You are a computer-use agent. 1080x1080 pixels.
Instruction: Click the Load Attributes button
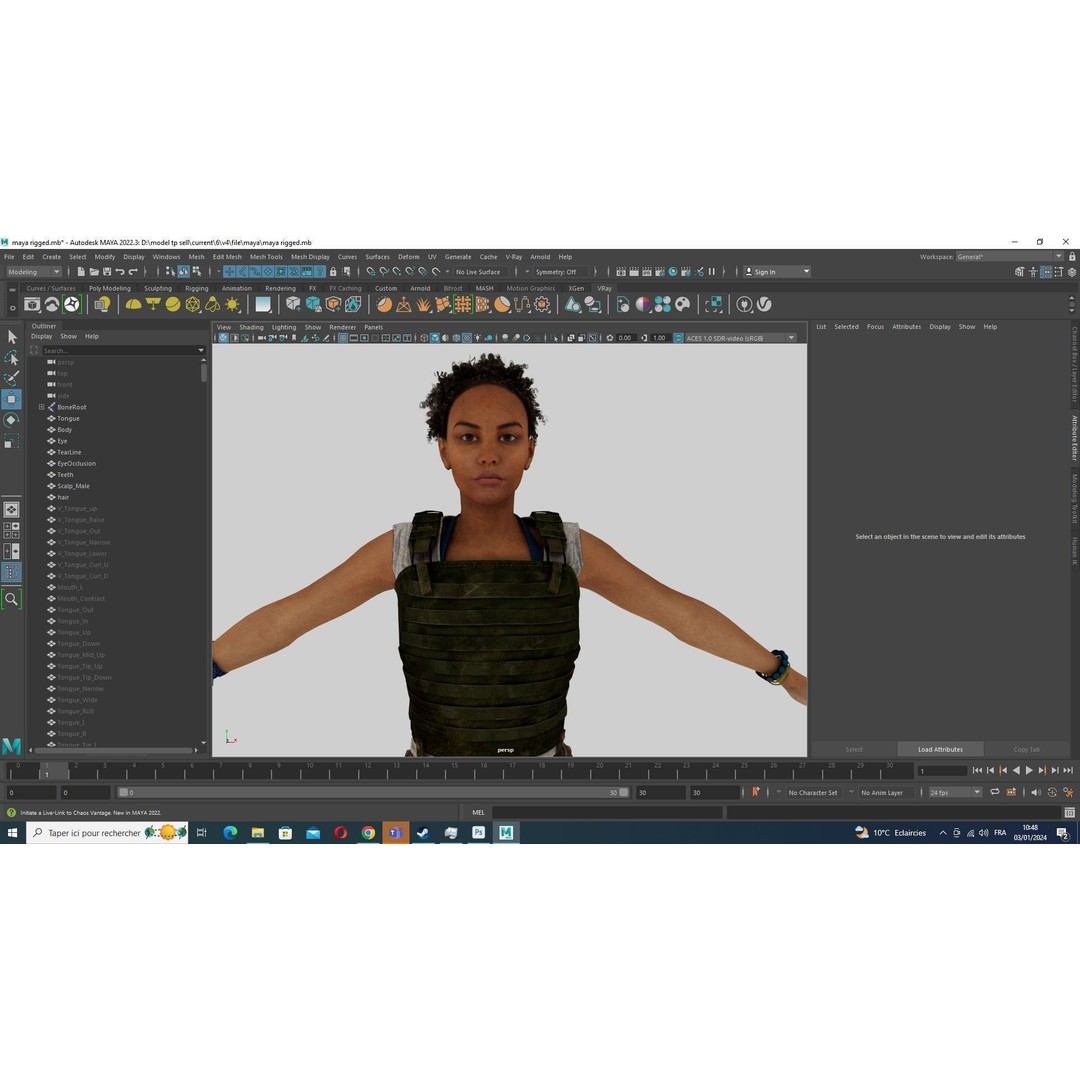940,749
